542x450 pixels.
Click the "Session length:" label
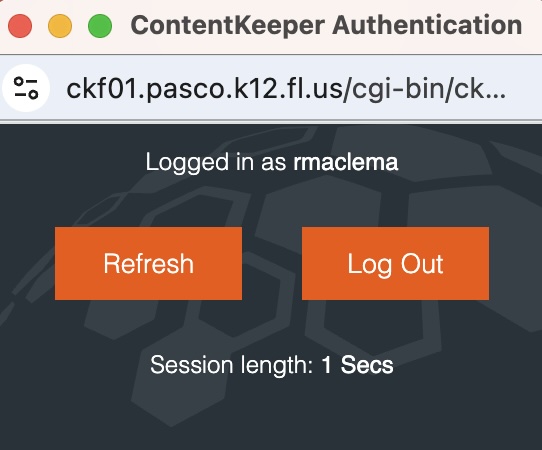232,365
